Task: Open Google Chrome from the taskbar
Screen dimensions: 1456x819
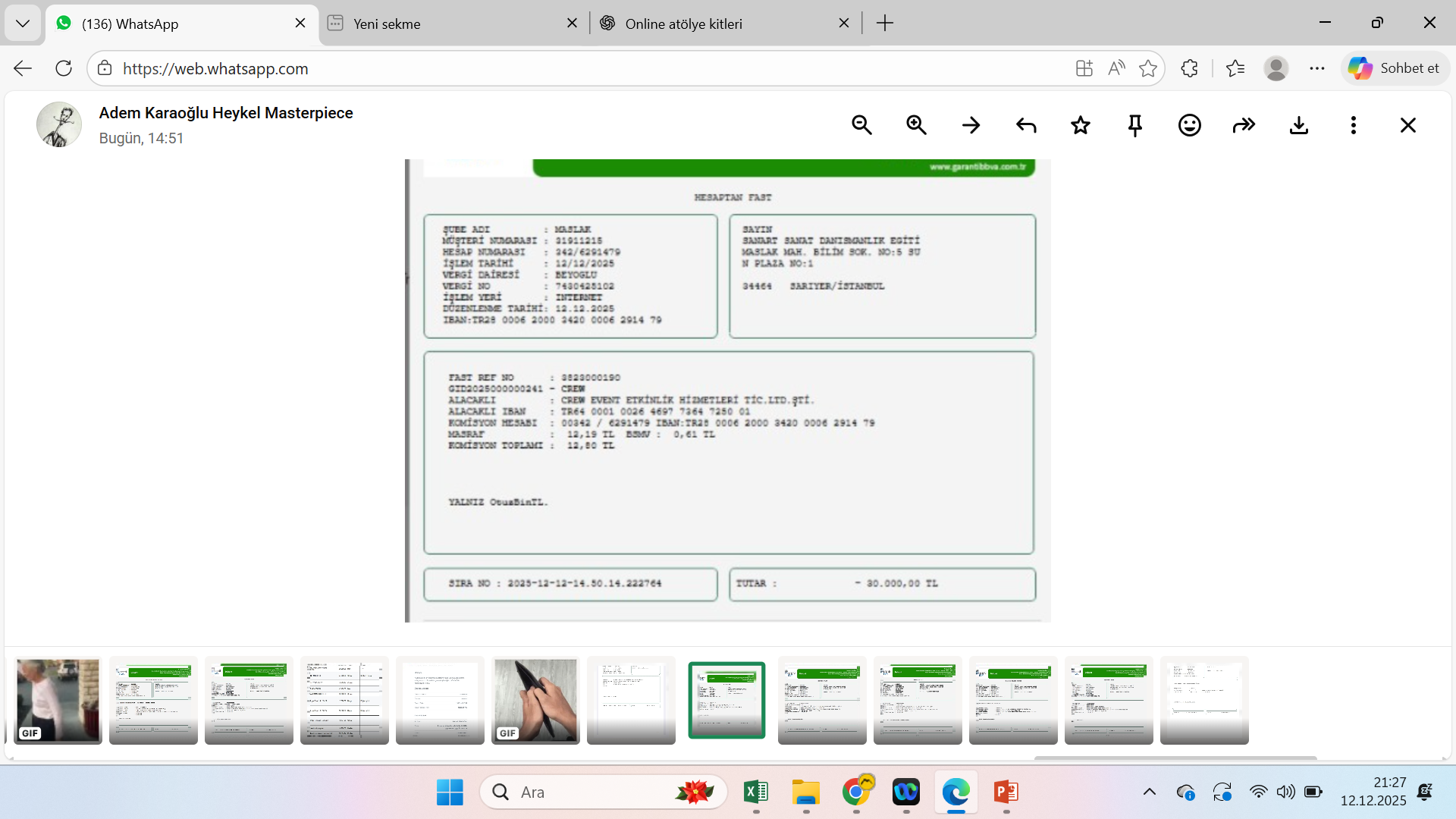Action: point(856,792)
